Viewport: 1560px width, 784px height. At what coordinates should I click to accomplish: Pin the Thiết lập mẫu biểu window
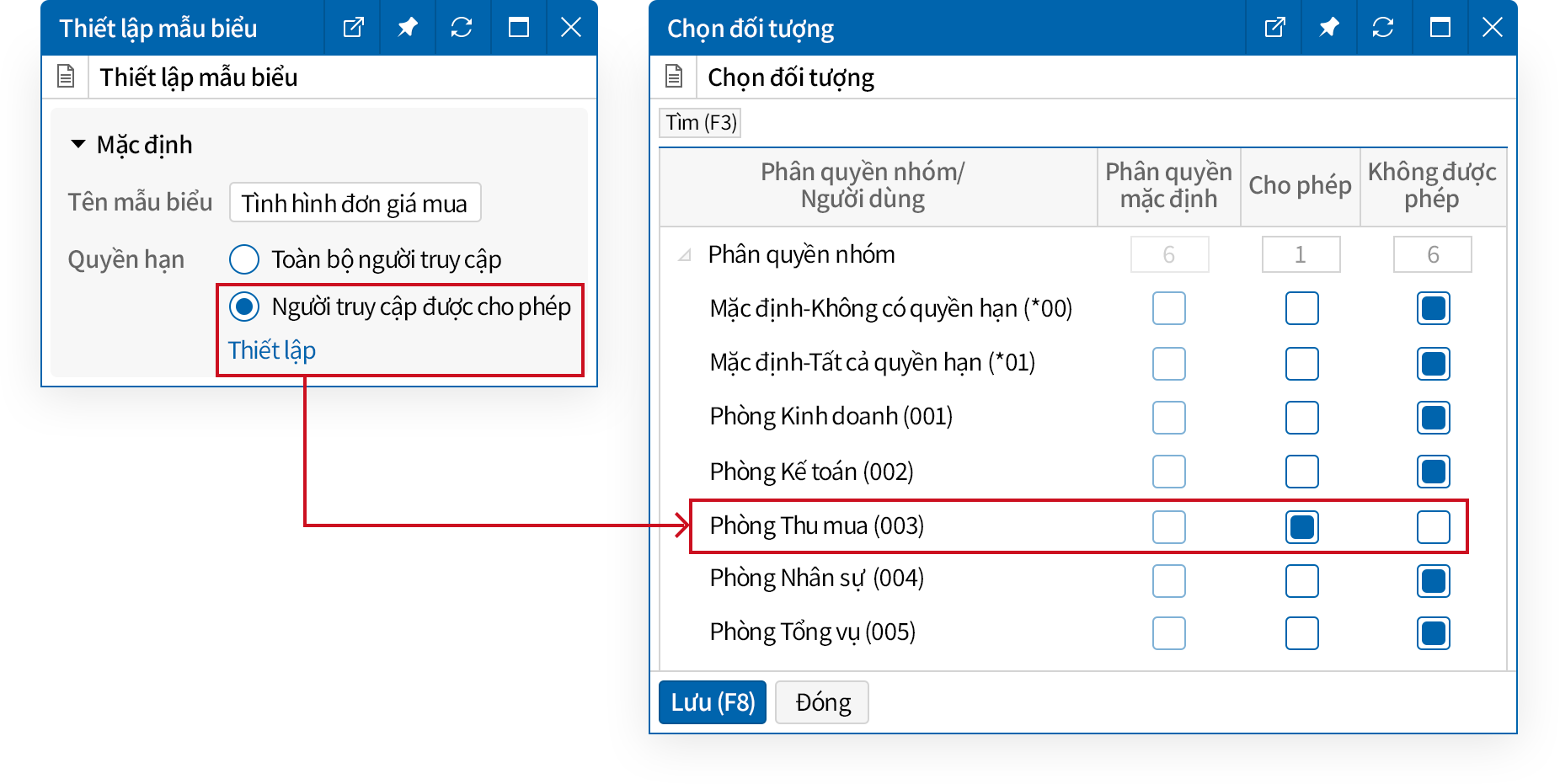point(408,28)
